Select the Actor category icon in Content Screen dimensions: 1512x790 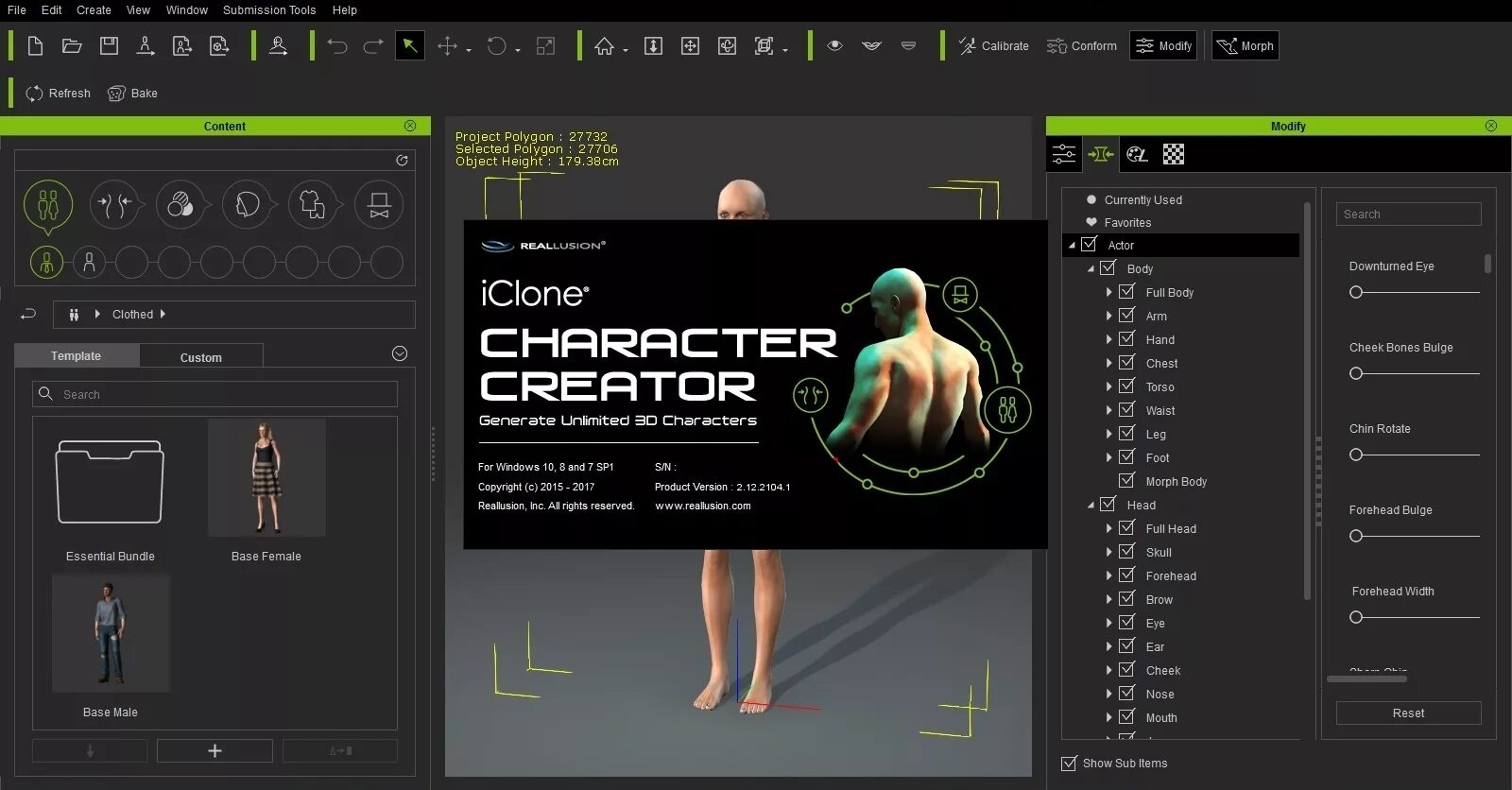tap(48, 205)
